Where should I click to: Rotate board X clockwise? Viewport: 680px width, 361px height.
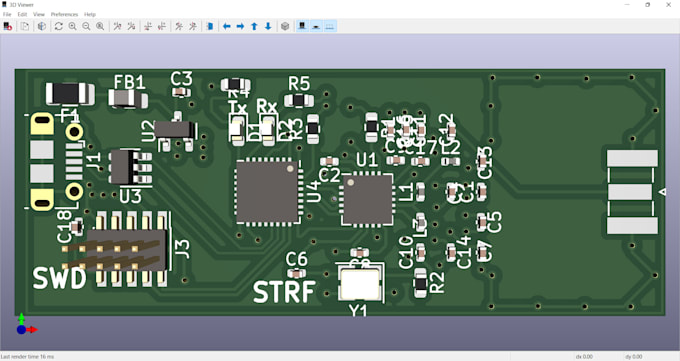point(117,26)
